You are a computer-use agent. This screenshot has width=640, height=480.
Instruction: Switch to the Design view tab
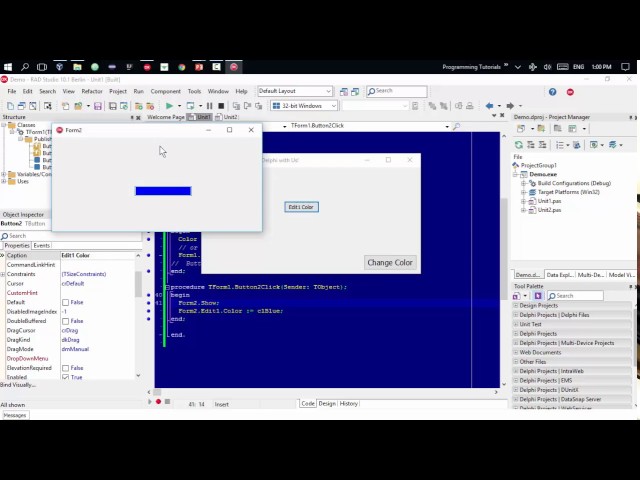327,404
